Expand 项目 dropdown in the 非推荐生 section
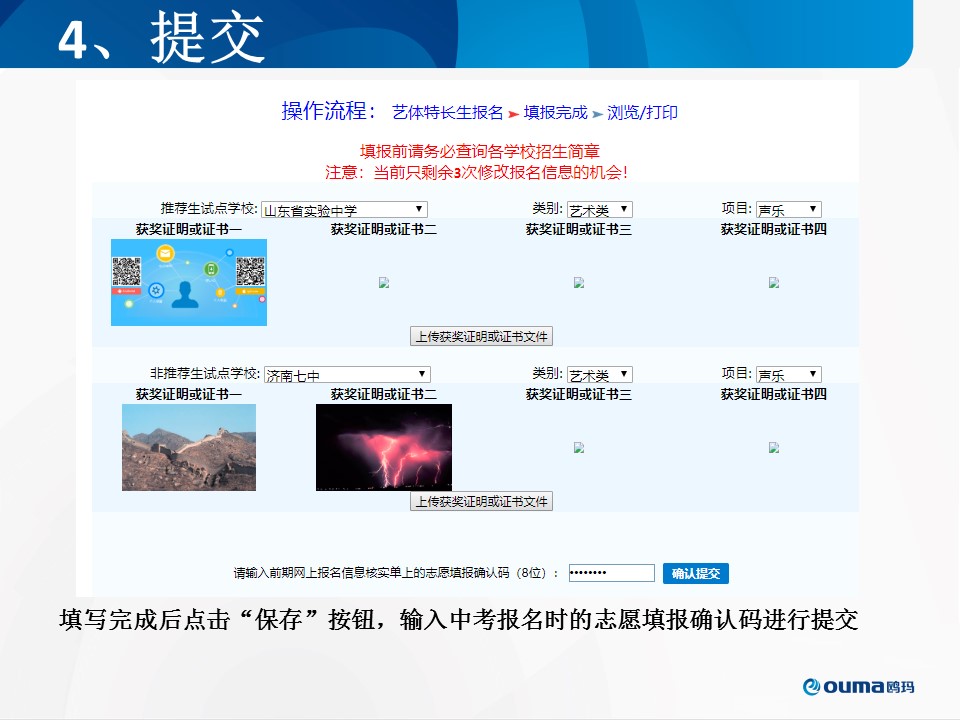Viewport: 960px width, 720px height. coord(788,375)
